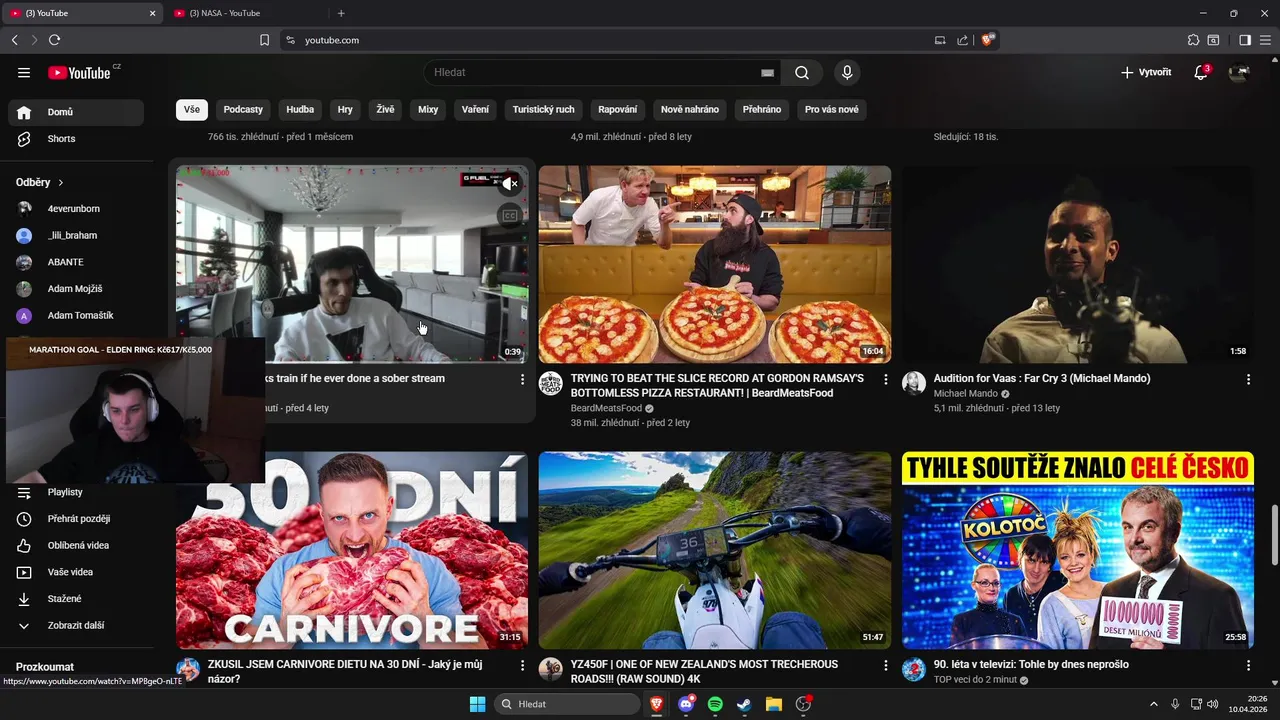The width and height of the screenshot is (1280, 720).
Task: Select the Hudba filter chip
Action: [x=300, y=110]
